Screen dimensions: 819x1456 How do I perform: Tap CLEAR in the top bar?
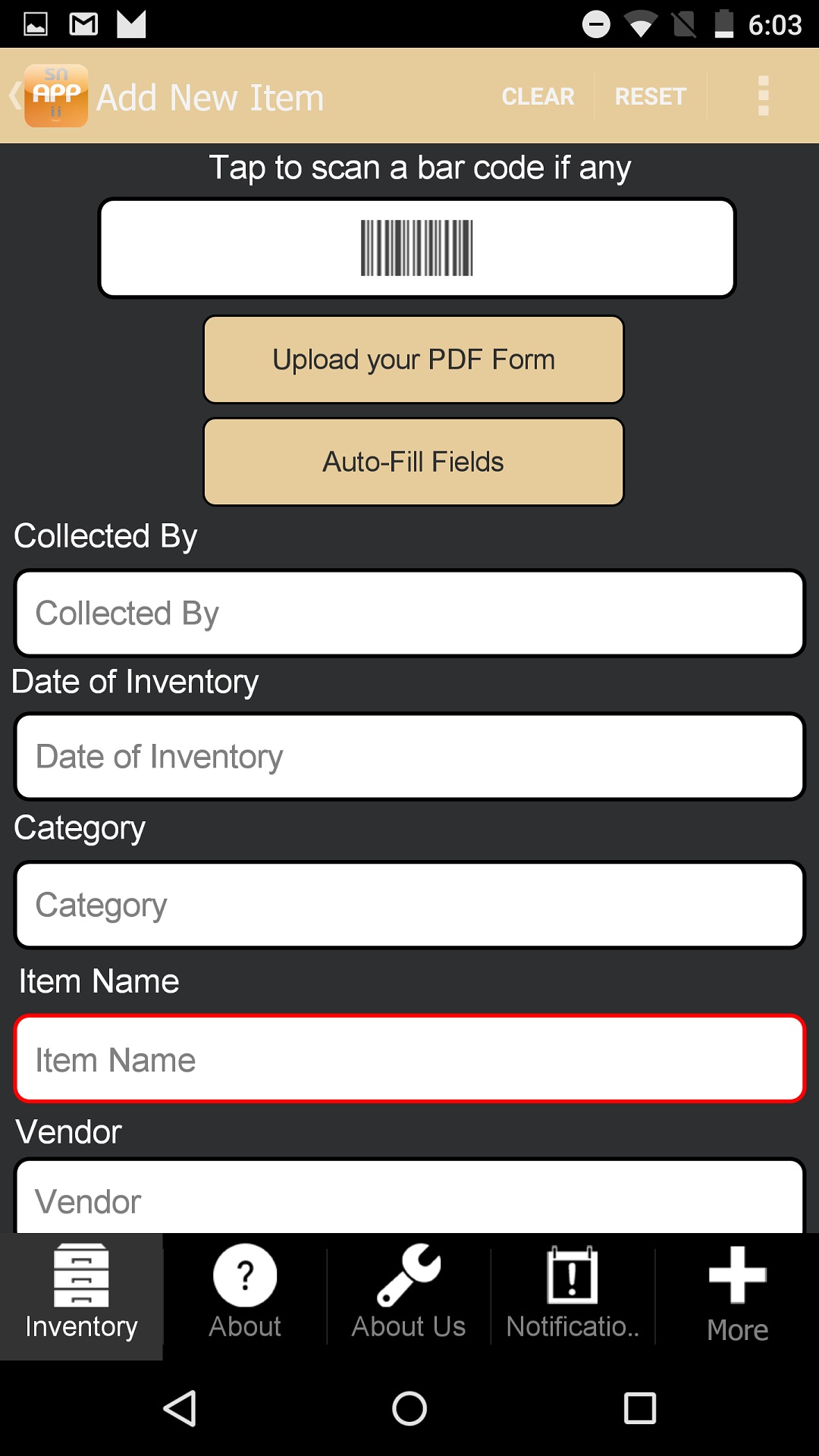click(537, 96)
